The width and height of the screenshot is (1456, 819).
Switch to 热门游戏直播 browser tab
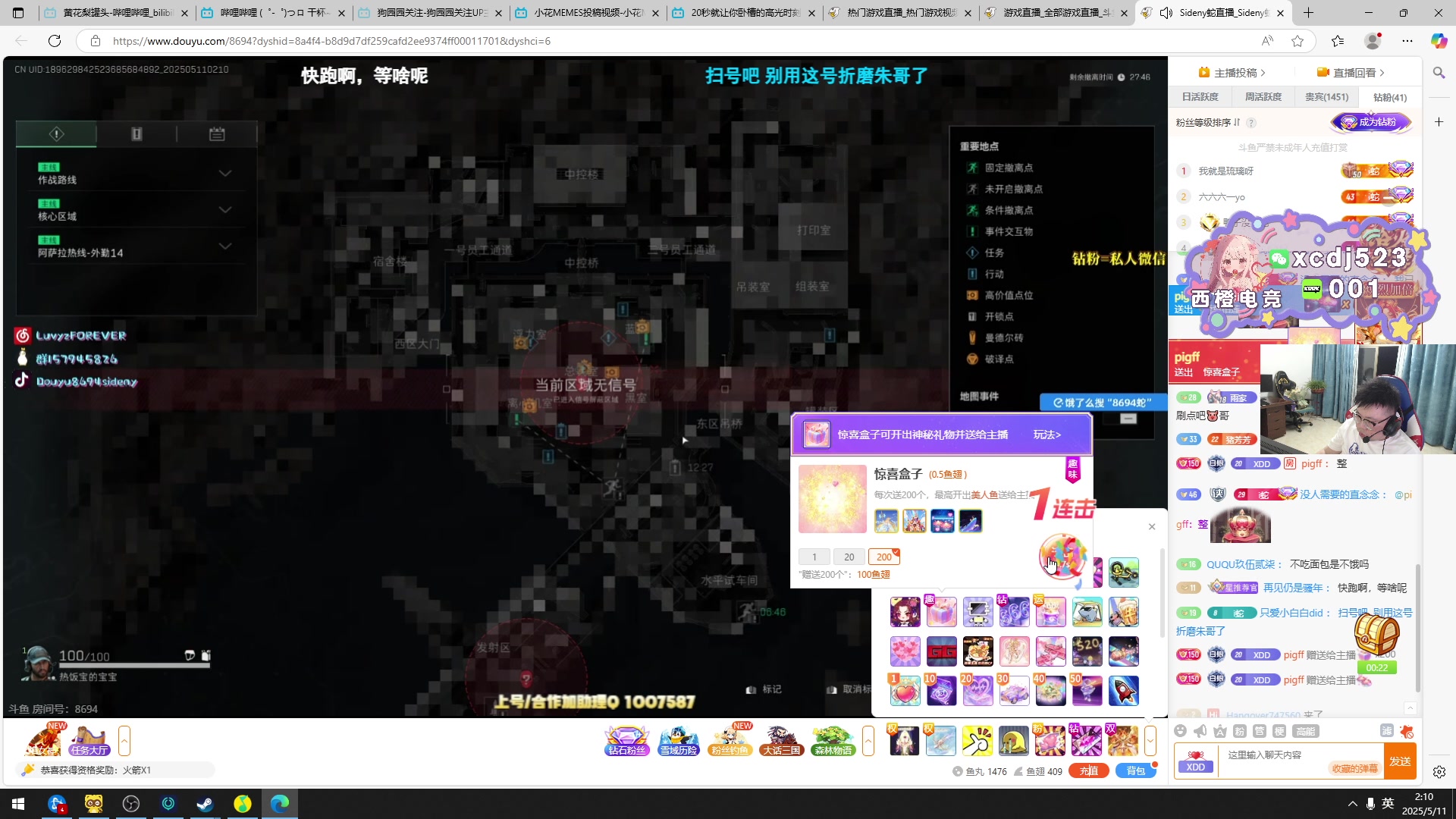tap(901, 13)
